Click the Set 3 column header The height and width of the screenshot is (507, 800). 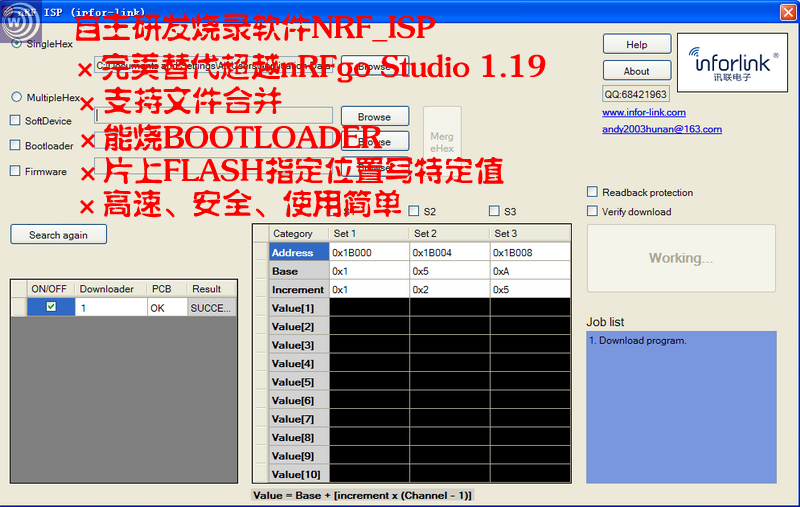click(x=530, y=233)
